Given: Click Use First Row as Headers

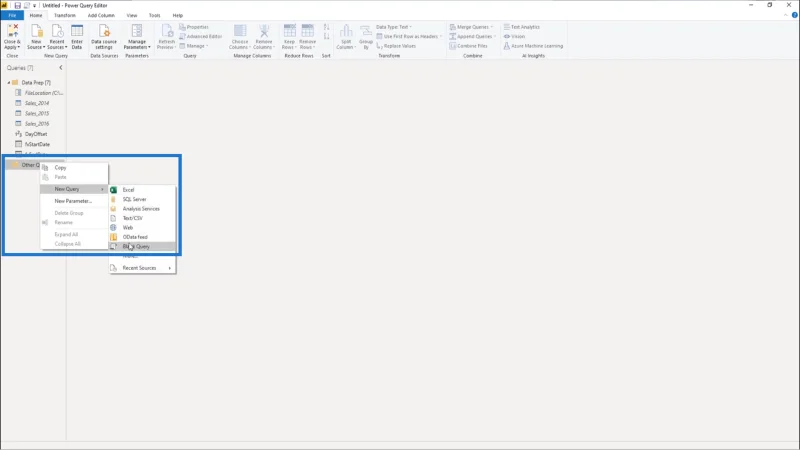Looking at the screenshot, I should tap(409, 36).
